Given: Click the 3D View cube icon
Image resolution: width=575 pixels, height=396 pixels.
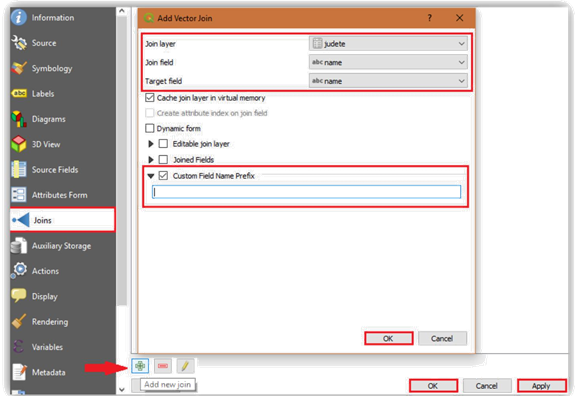Looking at the screenshot, I should tap(19, 144).
